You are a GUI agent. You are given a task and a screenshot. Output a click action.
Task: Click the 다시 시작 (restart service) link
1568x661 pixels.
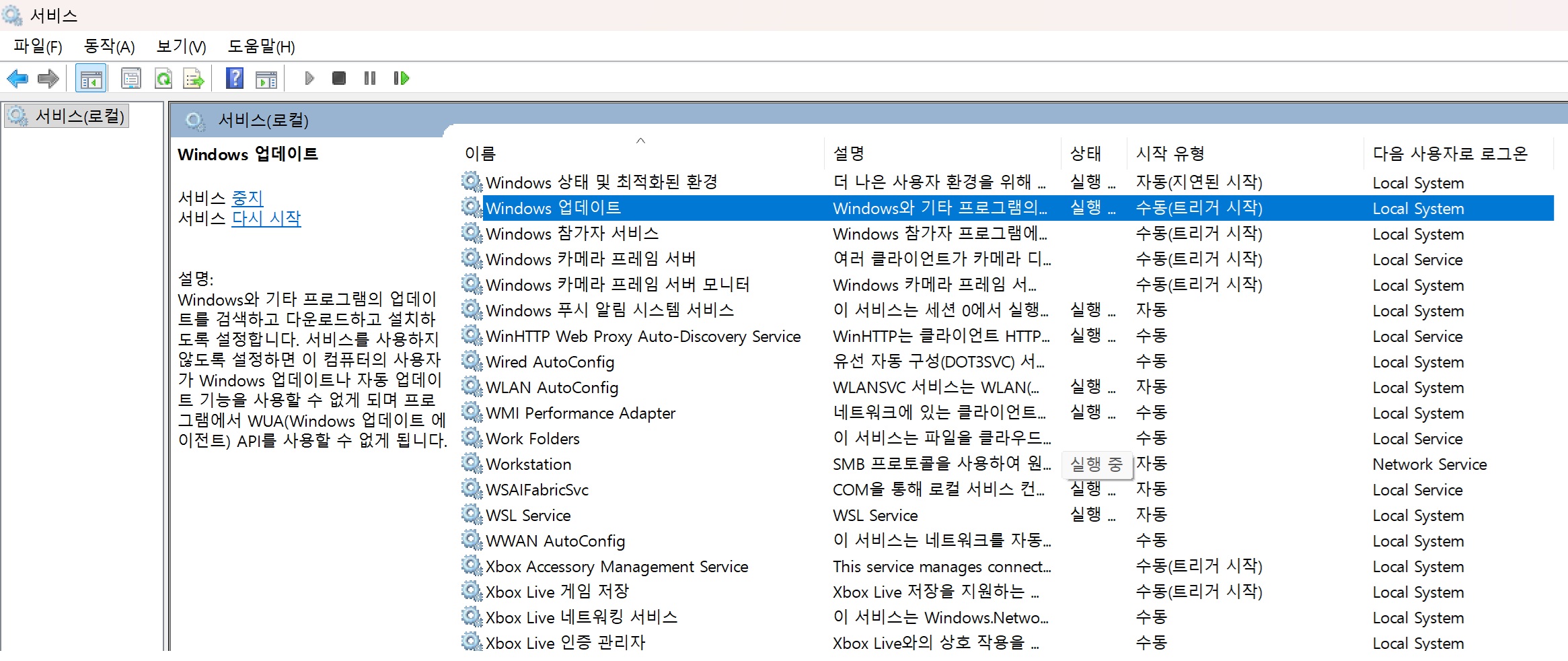coord(266,218)
